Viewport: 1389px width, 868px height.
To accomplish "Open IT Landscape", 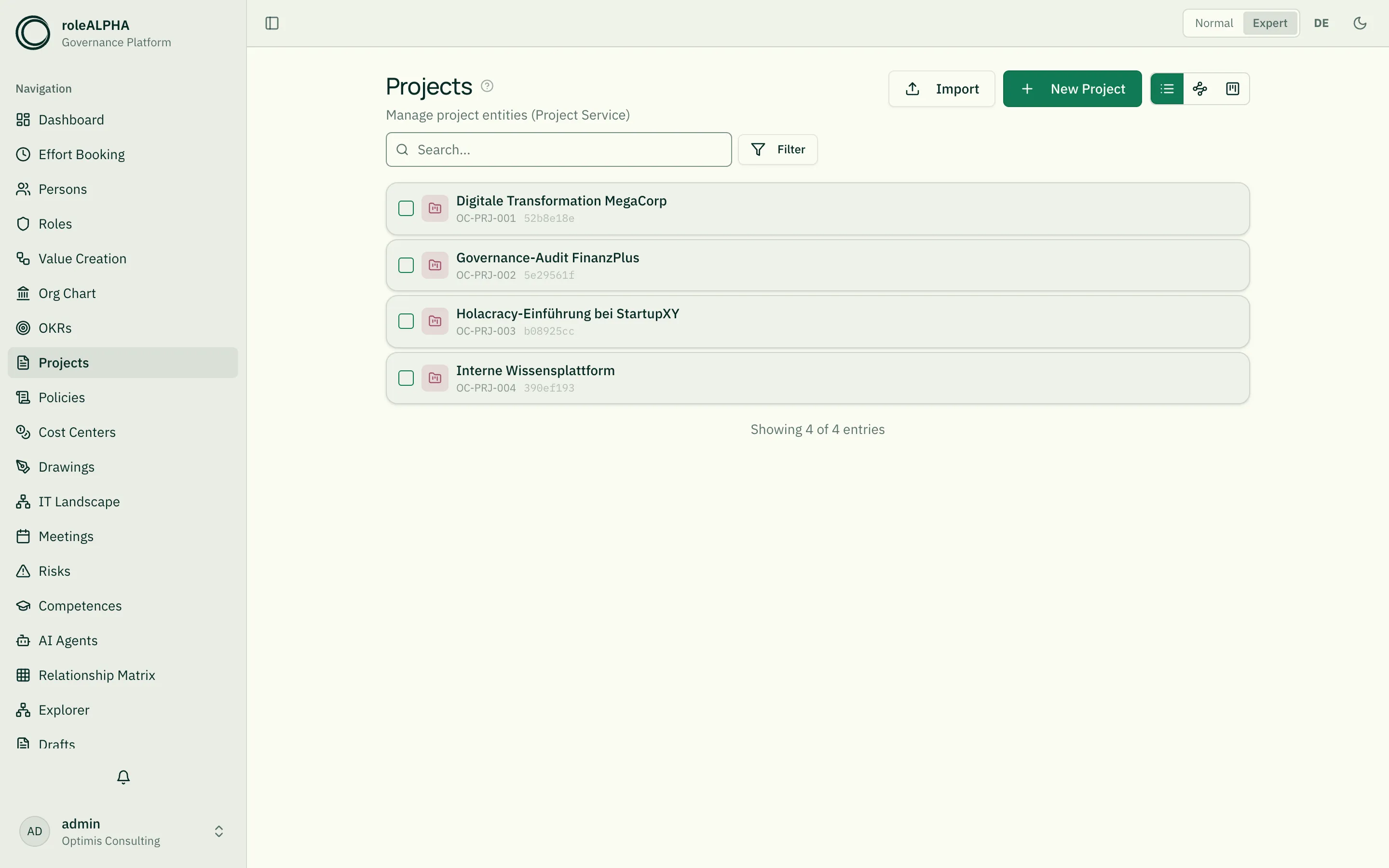I will click(123, 502).
